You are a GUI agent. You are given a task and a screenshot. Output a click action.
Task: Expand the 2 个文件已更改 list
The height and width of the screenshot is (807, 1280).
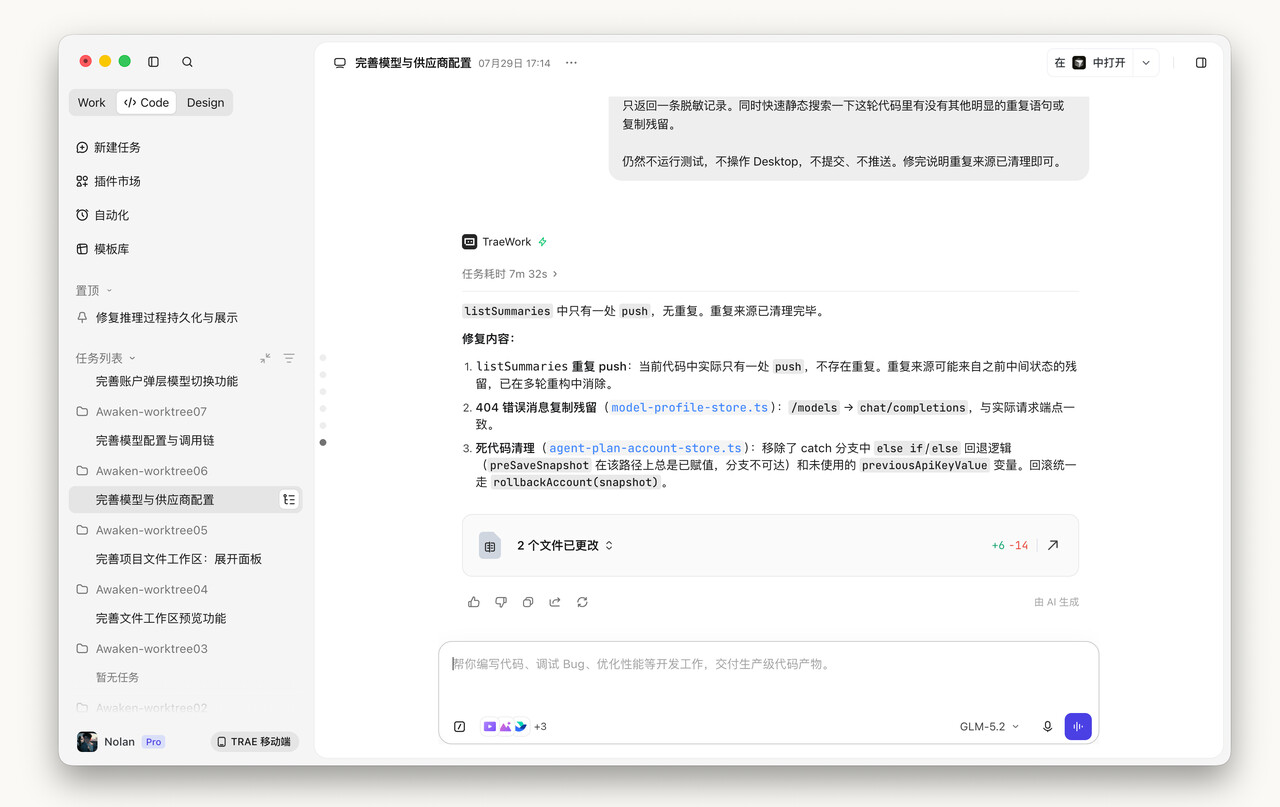565,546
